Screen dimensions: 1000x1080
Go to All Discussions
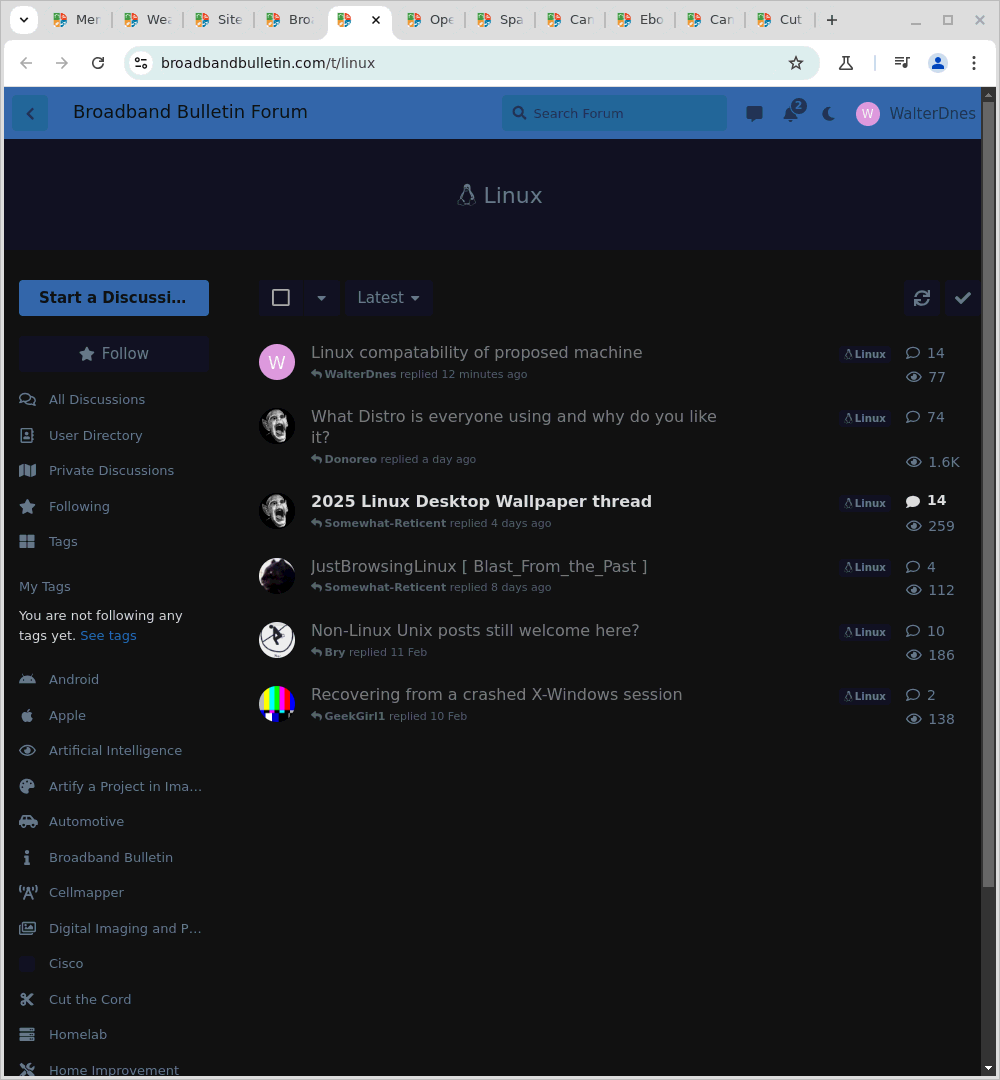(96, 399)
